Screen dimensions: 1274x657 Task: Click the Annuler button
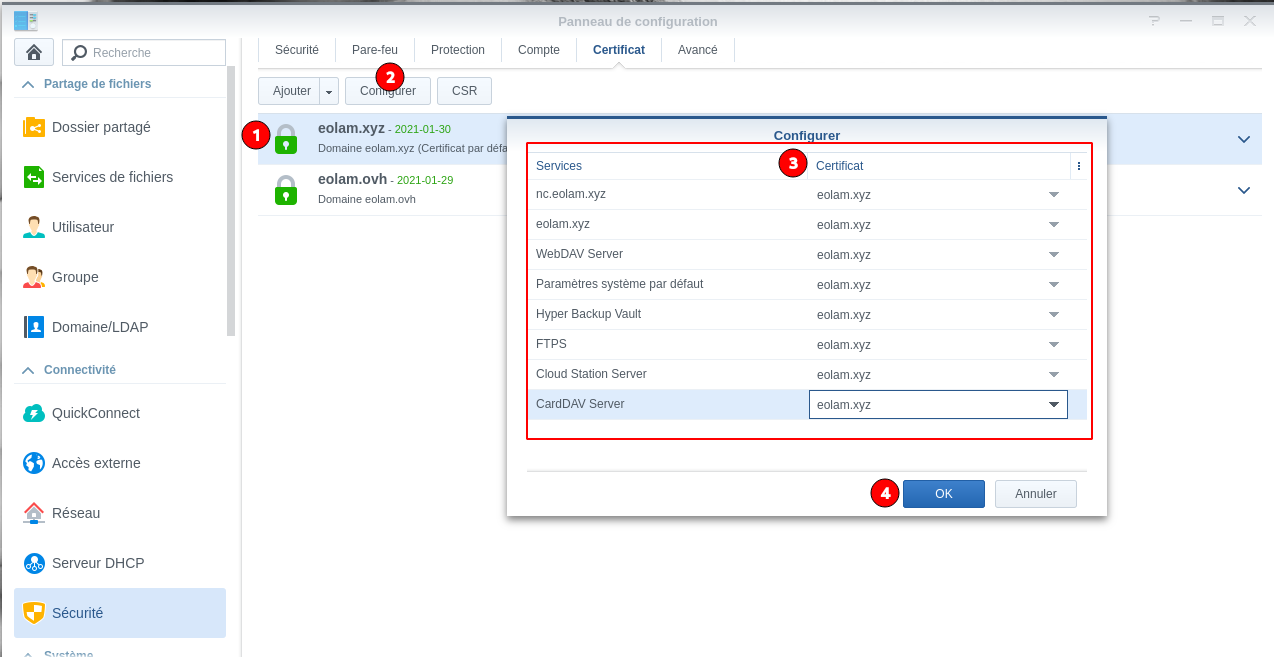point(1035,494)
